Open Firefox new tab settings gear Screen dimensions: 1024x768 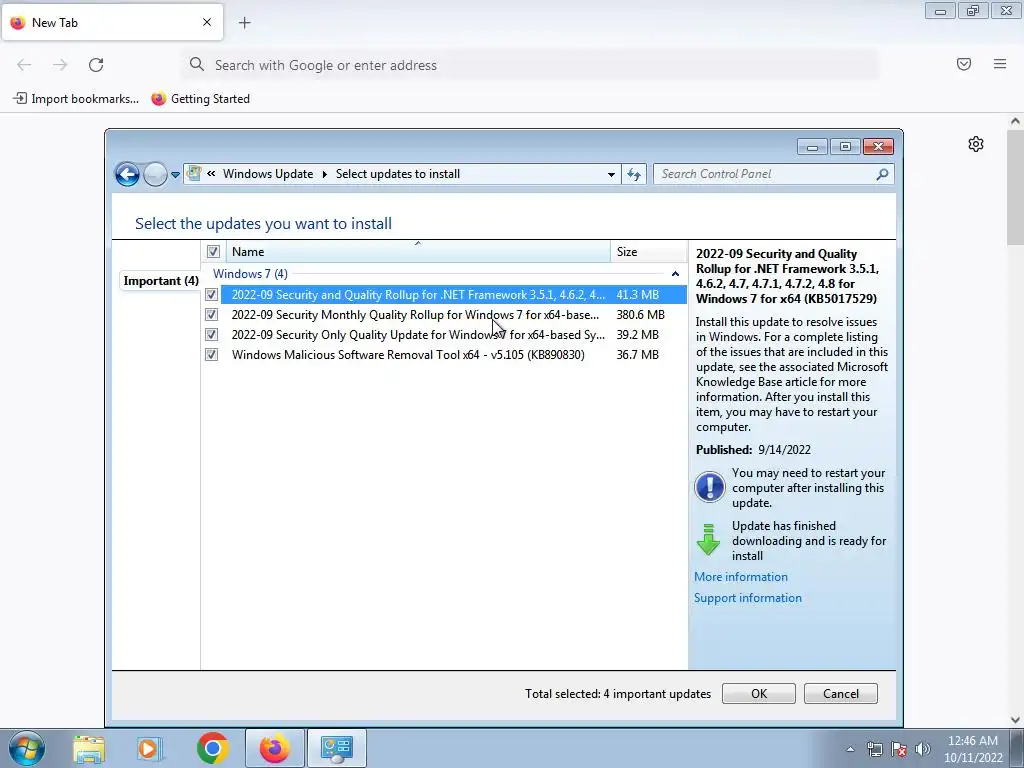[x=976, y=144]
